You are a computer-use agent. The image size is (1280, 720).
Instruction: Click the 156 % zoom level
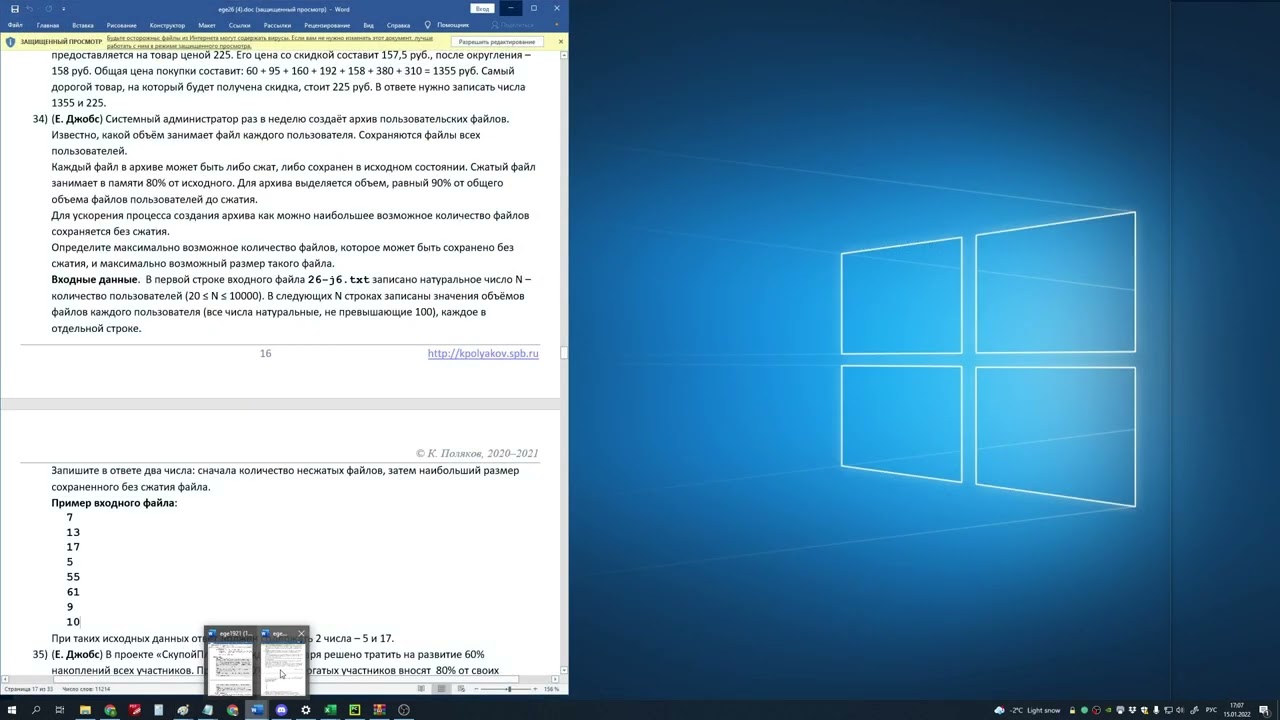[551, 689]
